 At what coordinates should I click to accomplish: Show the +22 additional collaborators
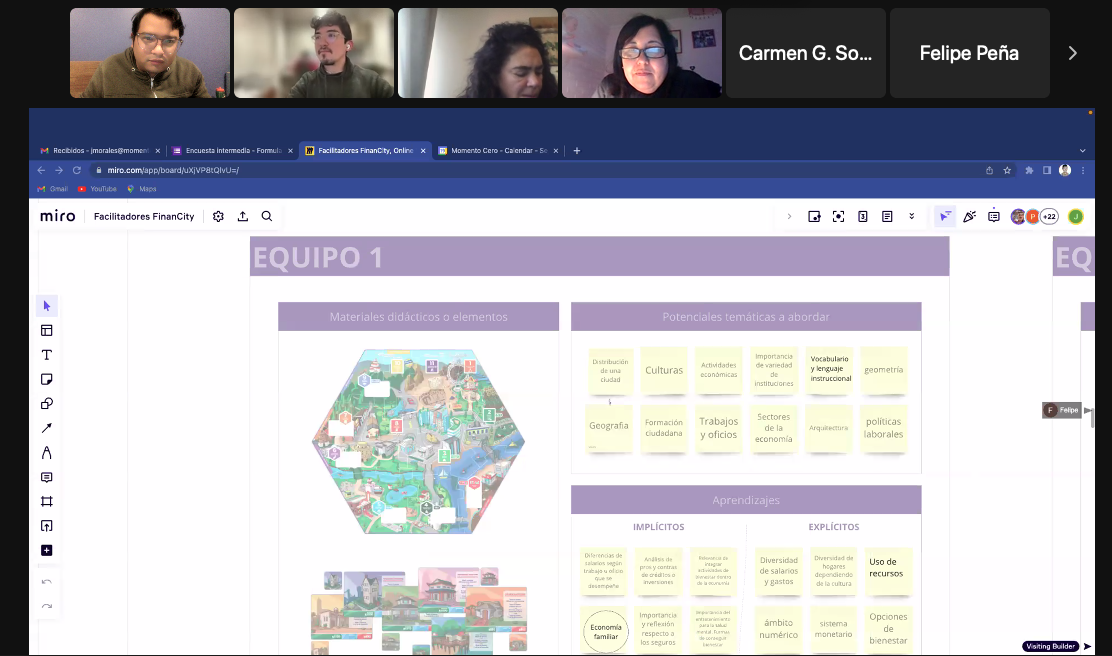tap(1049, 216)
